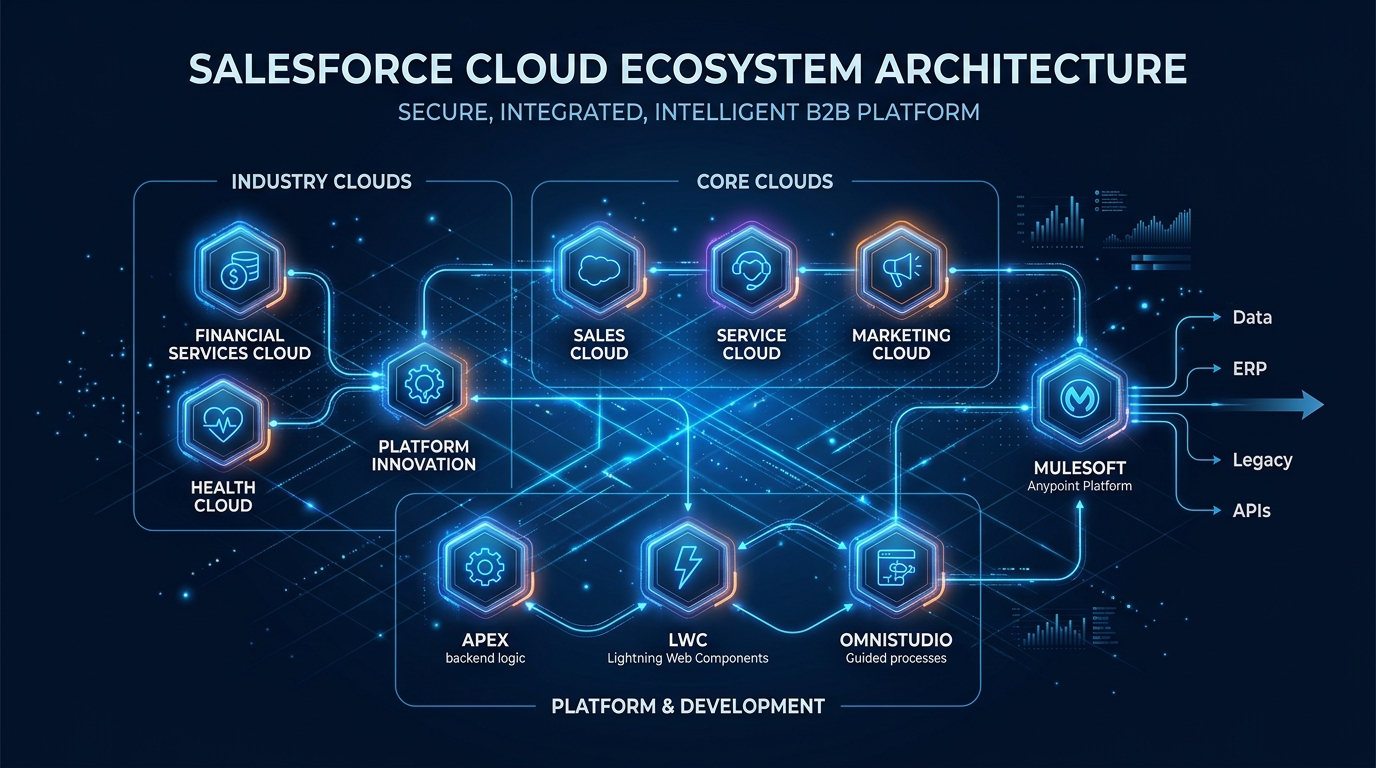This screenshot has height=768, width=1376.
Task: Click the 'SALES CLOUD' label
Action: [x=599, y=344]
